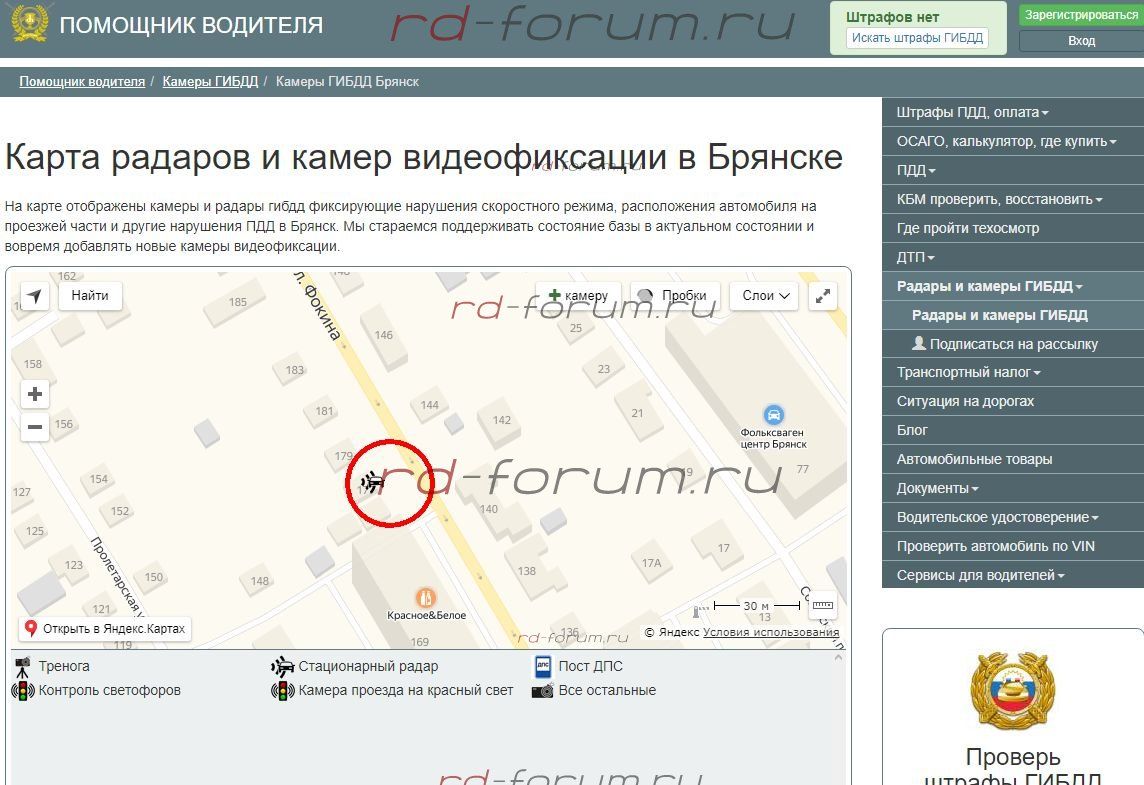This screenshot has width=1144, height=785.
Task: Select the ruler measurement tool on map
Action: 822,605
